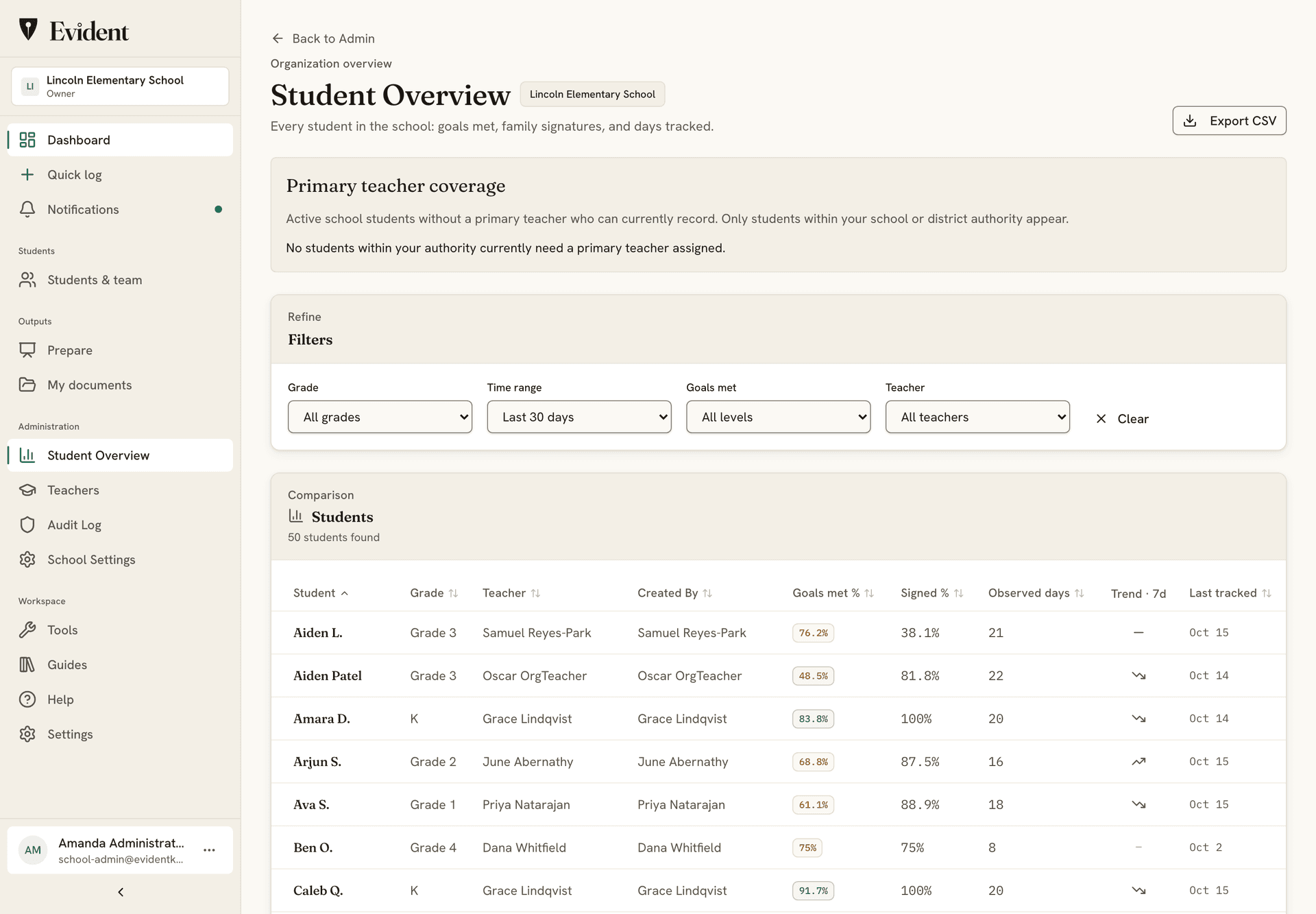Click the School Settings gear icon
This screenshot has height=914, width=1316.
click(27, 560)
